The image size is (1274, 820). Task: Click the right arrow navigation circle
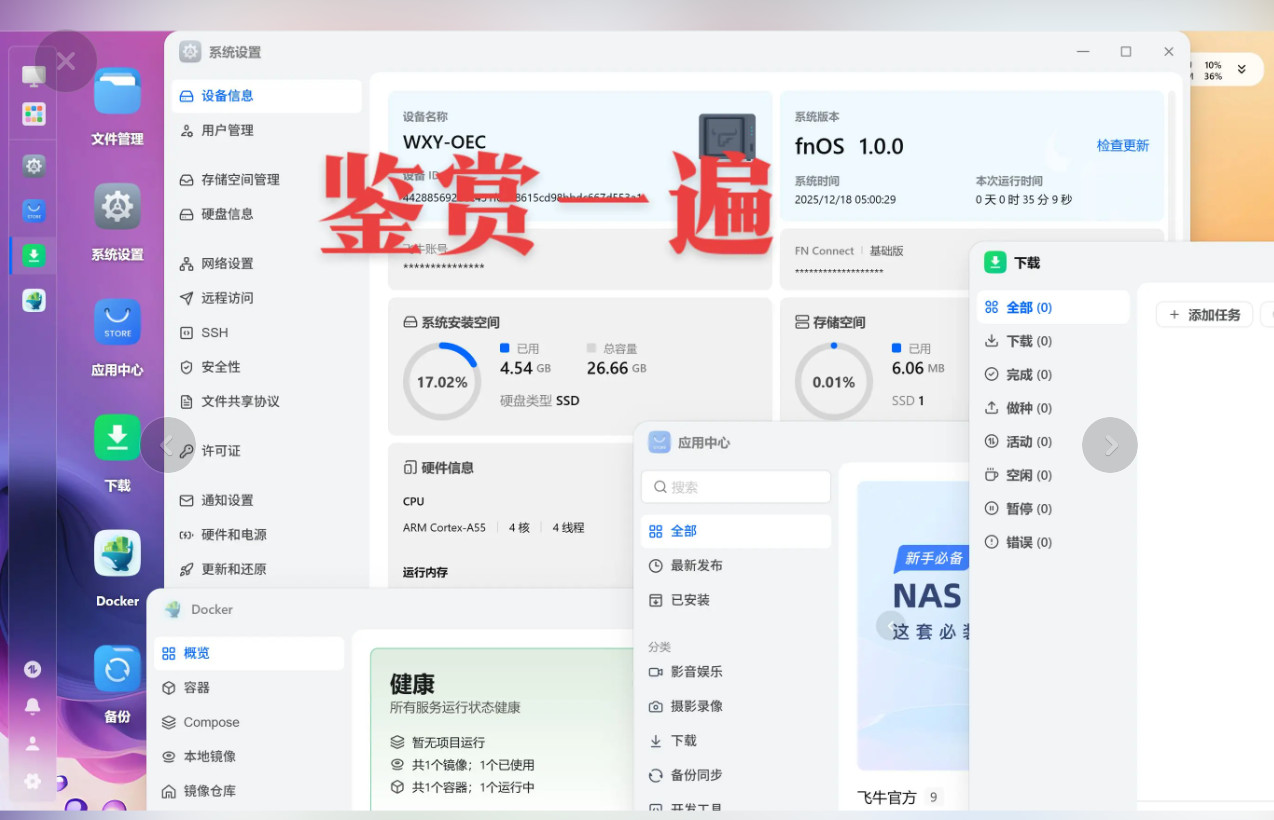pos(1109,445)
